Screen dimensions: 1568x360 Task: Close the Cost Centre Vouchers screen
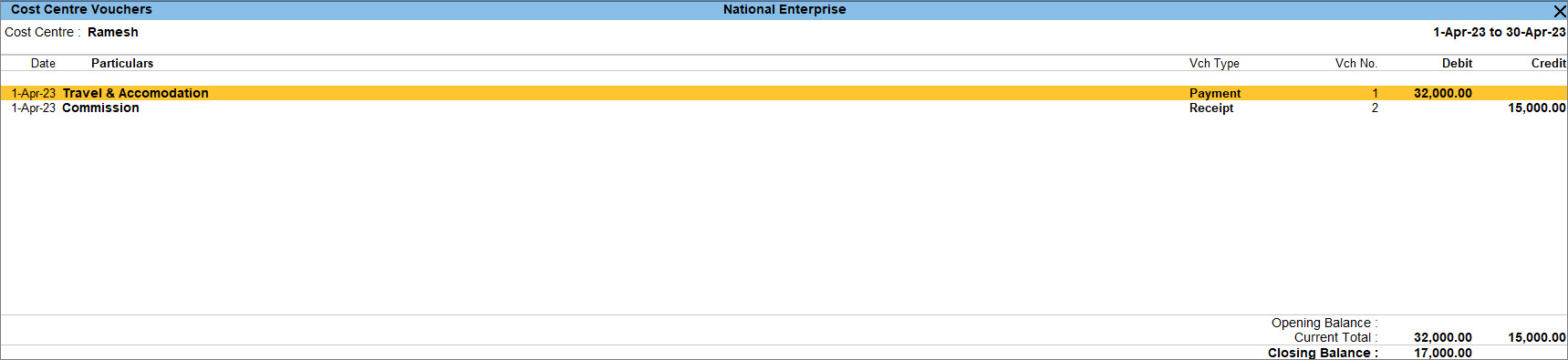1559,11
